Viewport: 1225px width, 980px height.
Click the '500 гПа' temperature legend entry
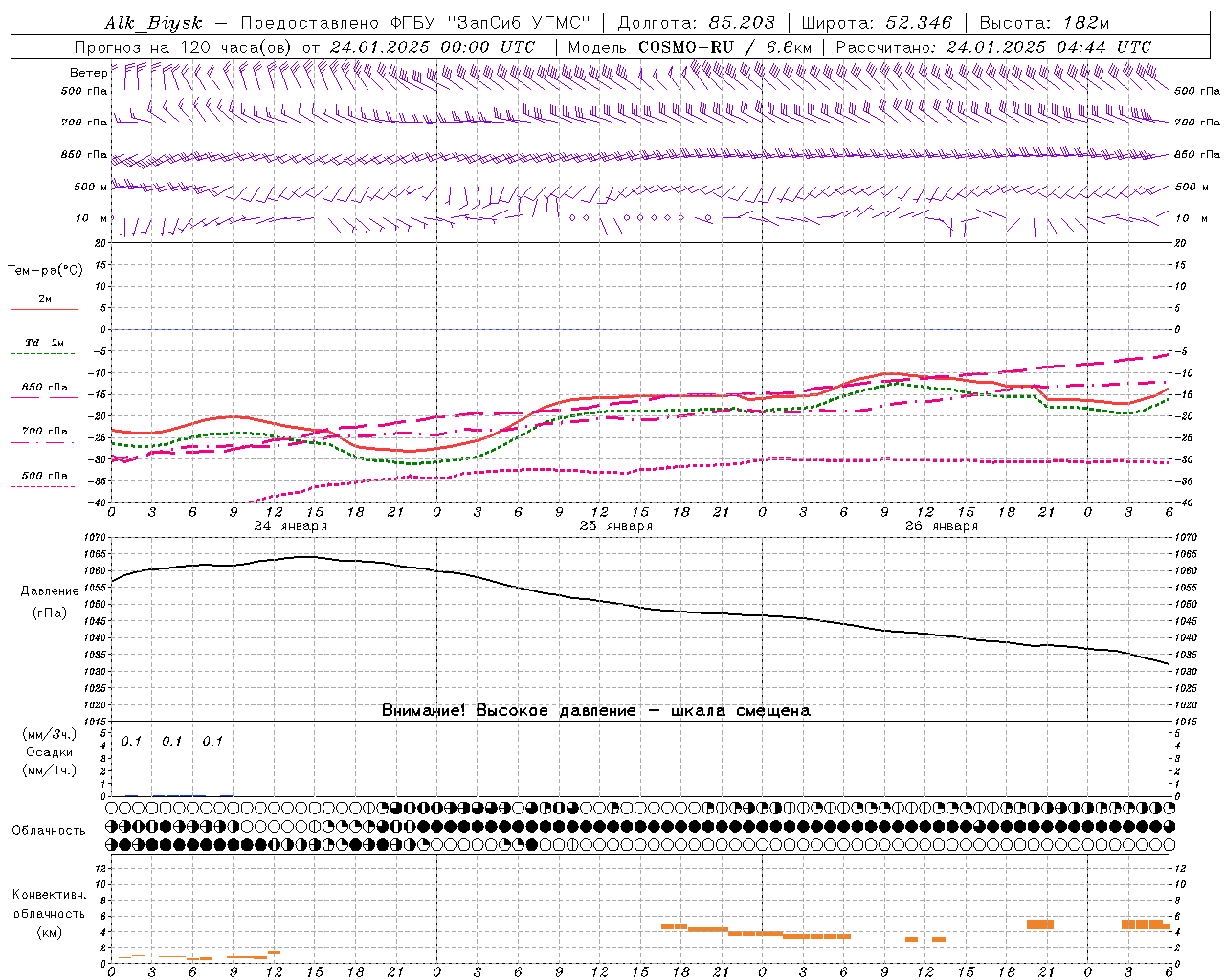(45, 476)
